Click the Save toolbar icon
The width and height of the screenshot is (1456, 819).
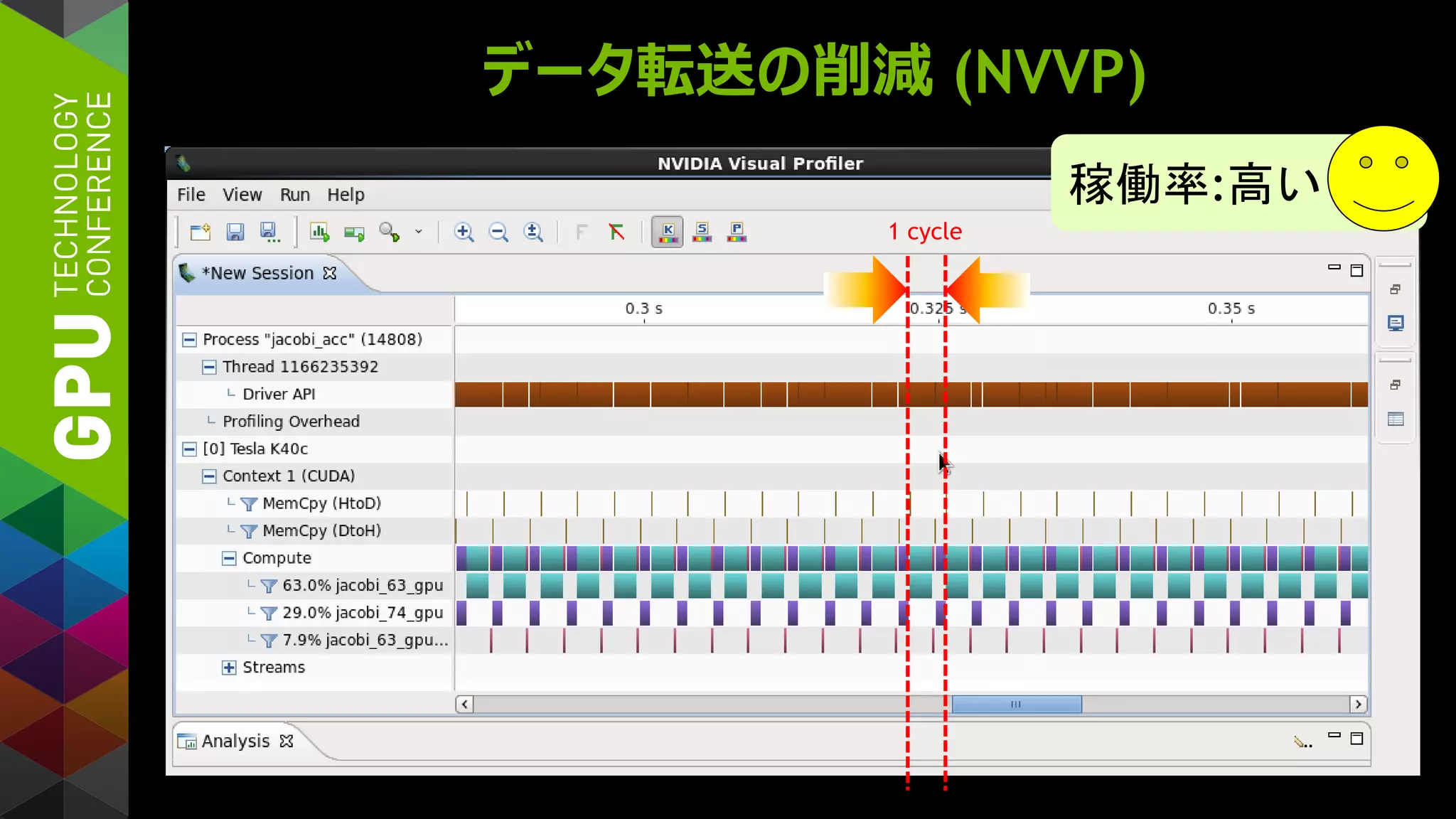pyautogui.click(x=235, y=232)
